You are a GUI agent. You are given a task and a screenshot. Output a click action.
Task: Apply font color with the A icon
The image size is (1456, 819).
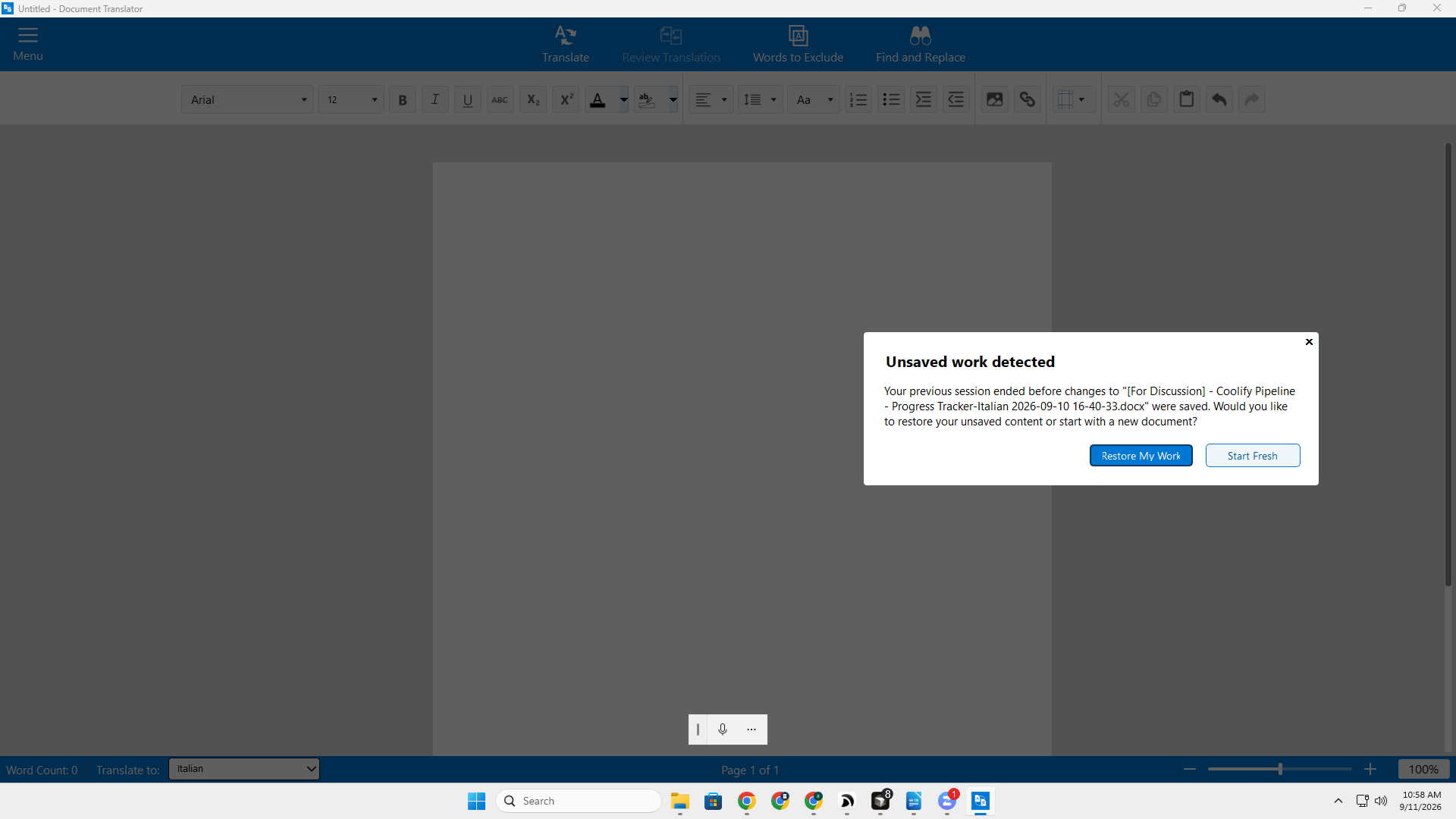click(x=598, y=99)
